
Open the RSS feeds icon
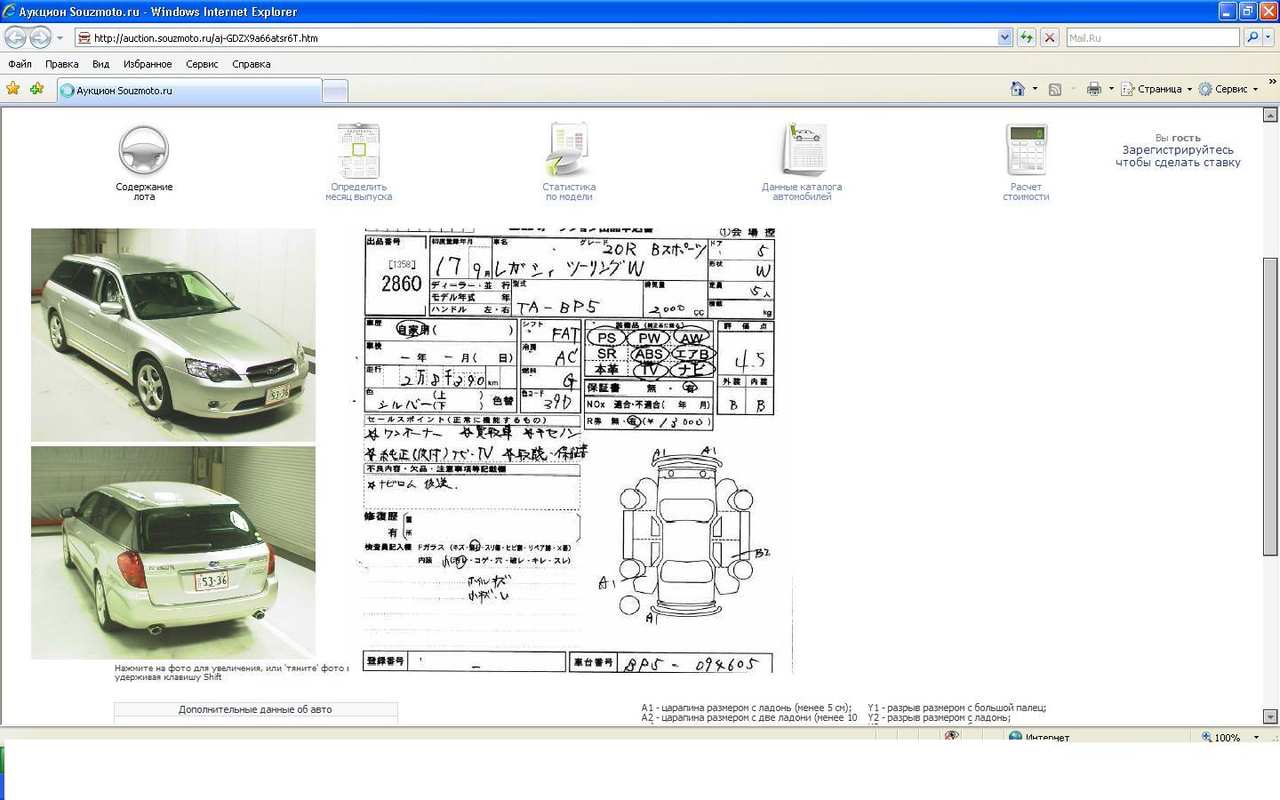[1055, 89]
